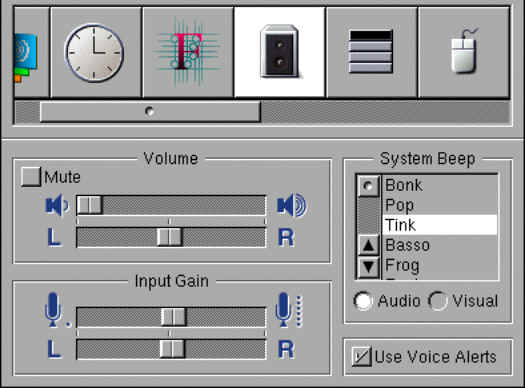Select the Audio radio button
Image resolution: width=525 pixels, height=388 pixels.
click(363, 301)
